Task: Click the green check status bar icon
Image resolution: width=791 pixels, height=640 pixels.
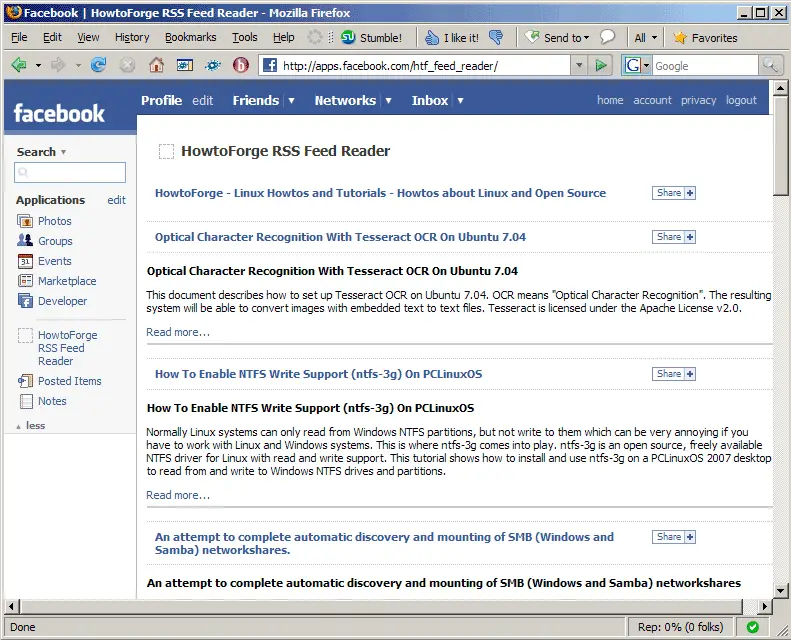Action: [753, 627]
